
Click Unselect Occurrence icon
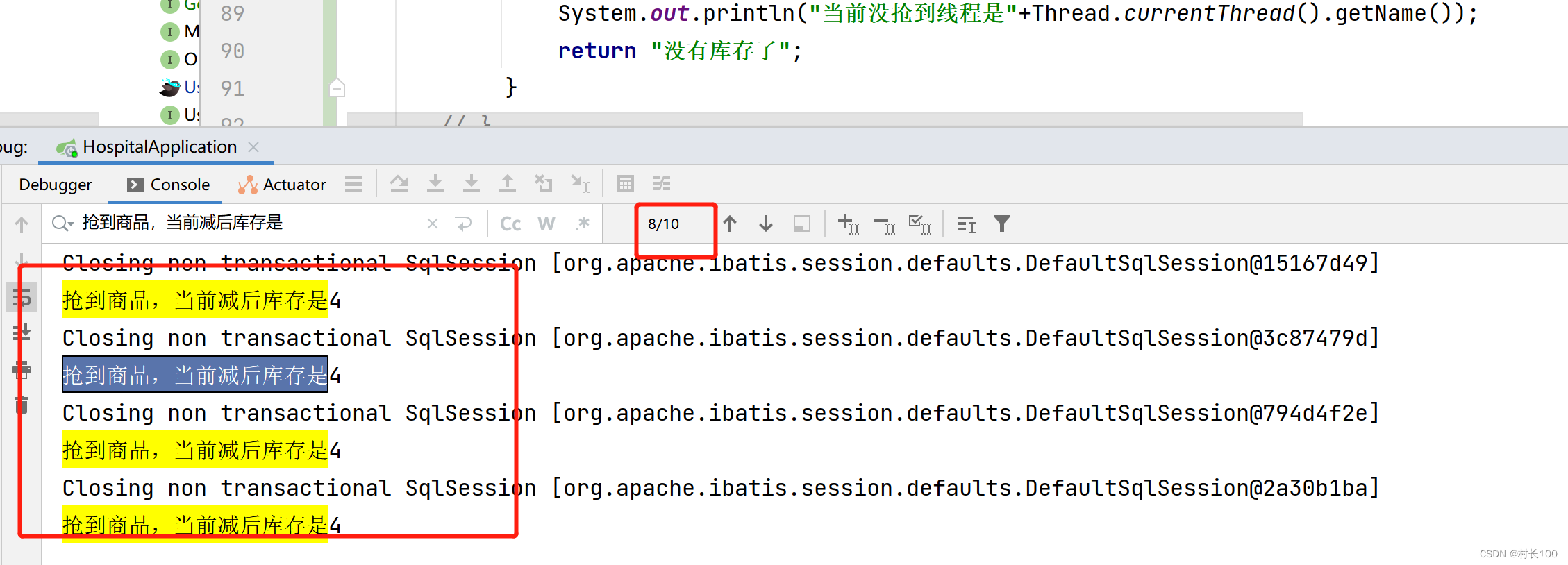pyautogui.click(x=885, y=224)
